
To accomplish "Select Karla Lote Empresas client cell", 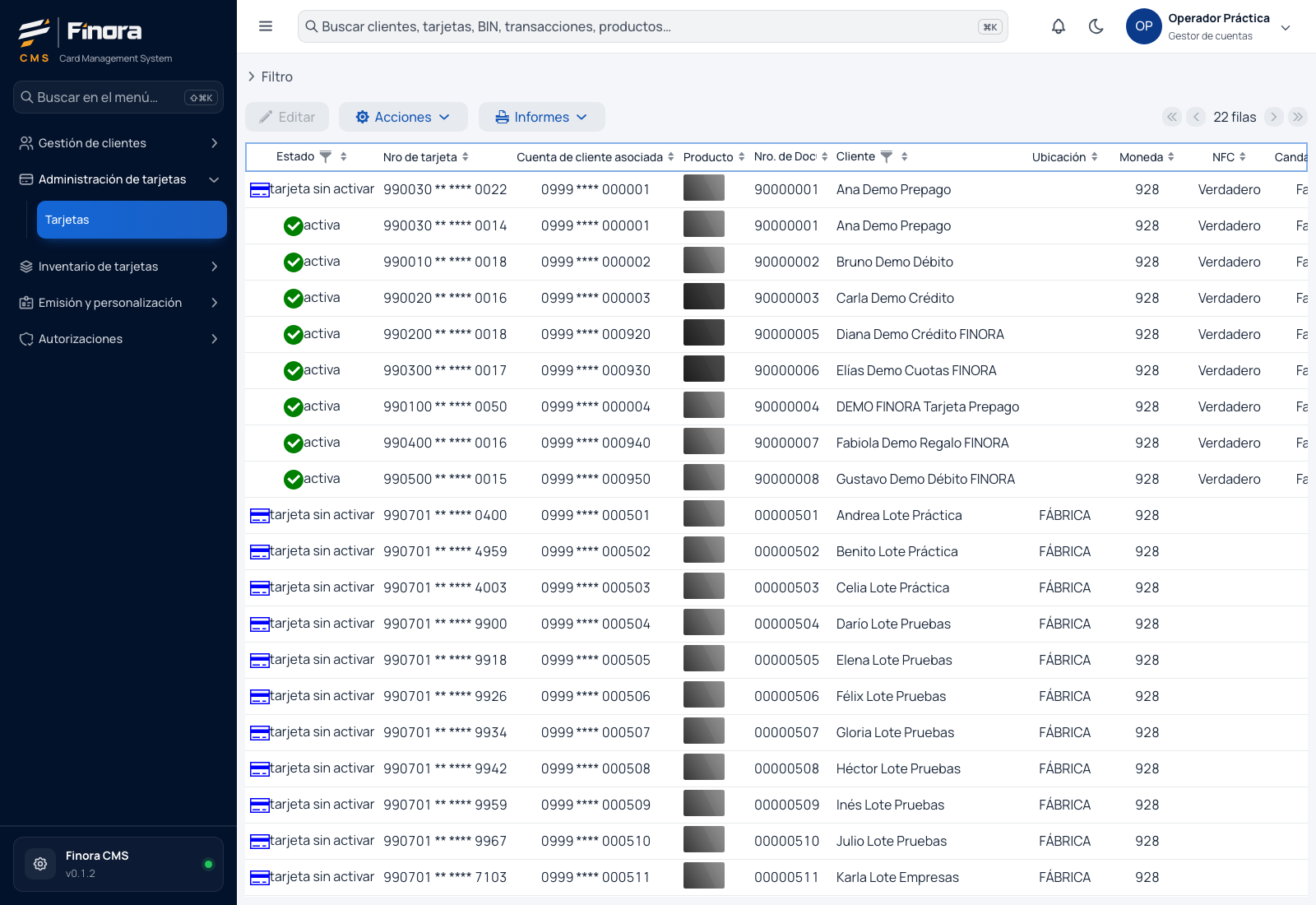I will 897,877.
